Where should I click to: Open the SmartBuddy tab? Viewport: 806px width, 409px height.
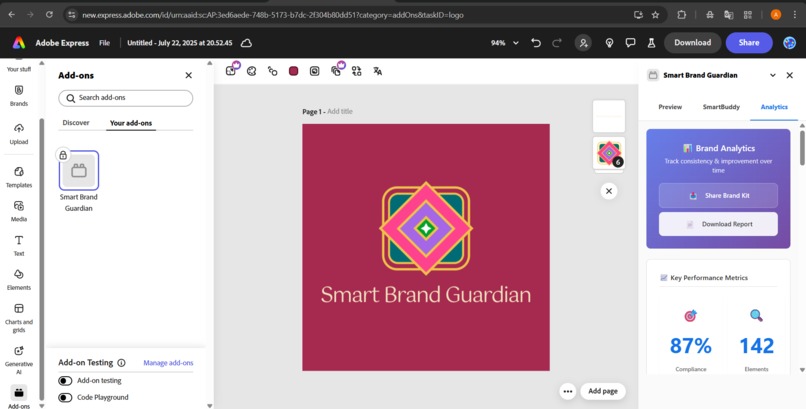point(721,107)
